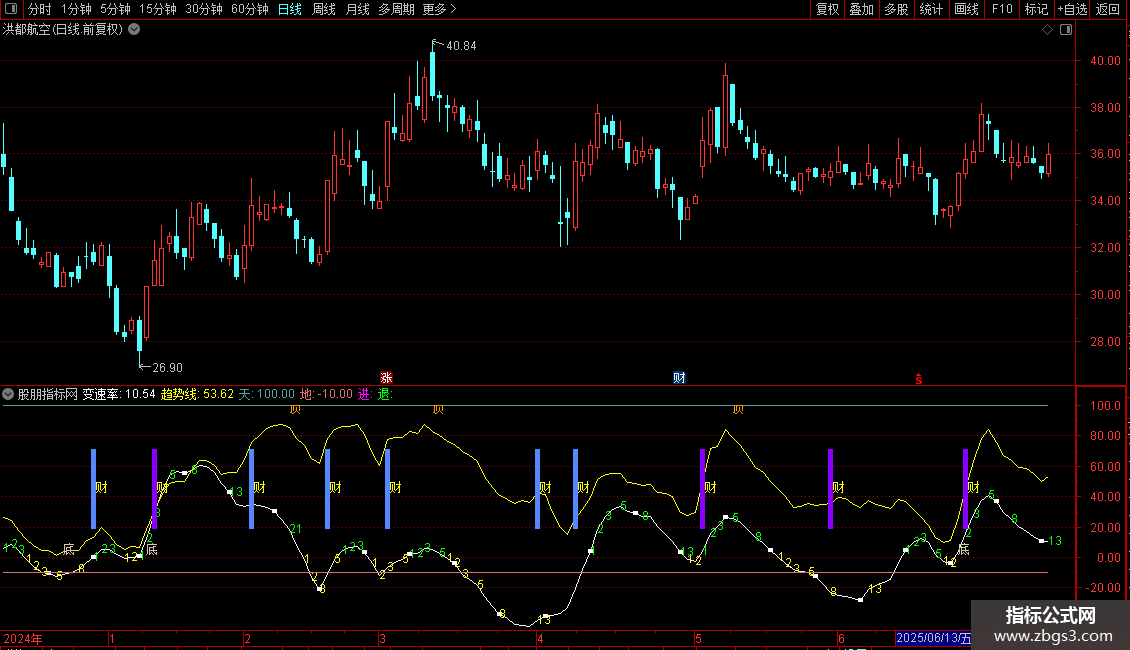Viewport: 1130px width, 650px height.
Task: Click the date marker 2025/06/13 on timeline
Action: 932,638
